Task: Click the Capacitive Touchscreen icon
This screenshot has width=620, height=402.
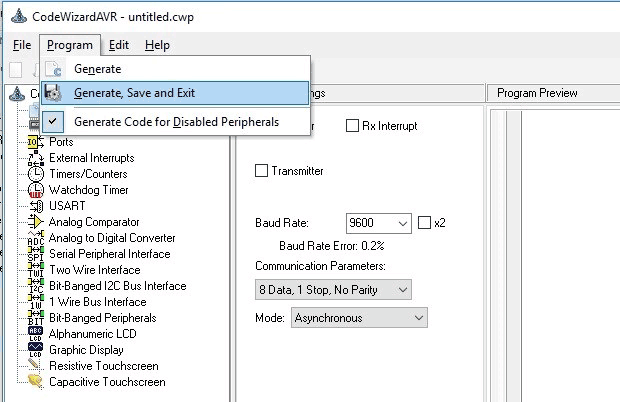Action: tap(36, 382)
